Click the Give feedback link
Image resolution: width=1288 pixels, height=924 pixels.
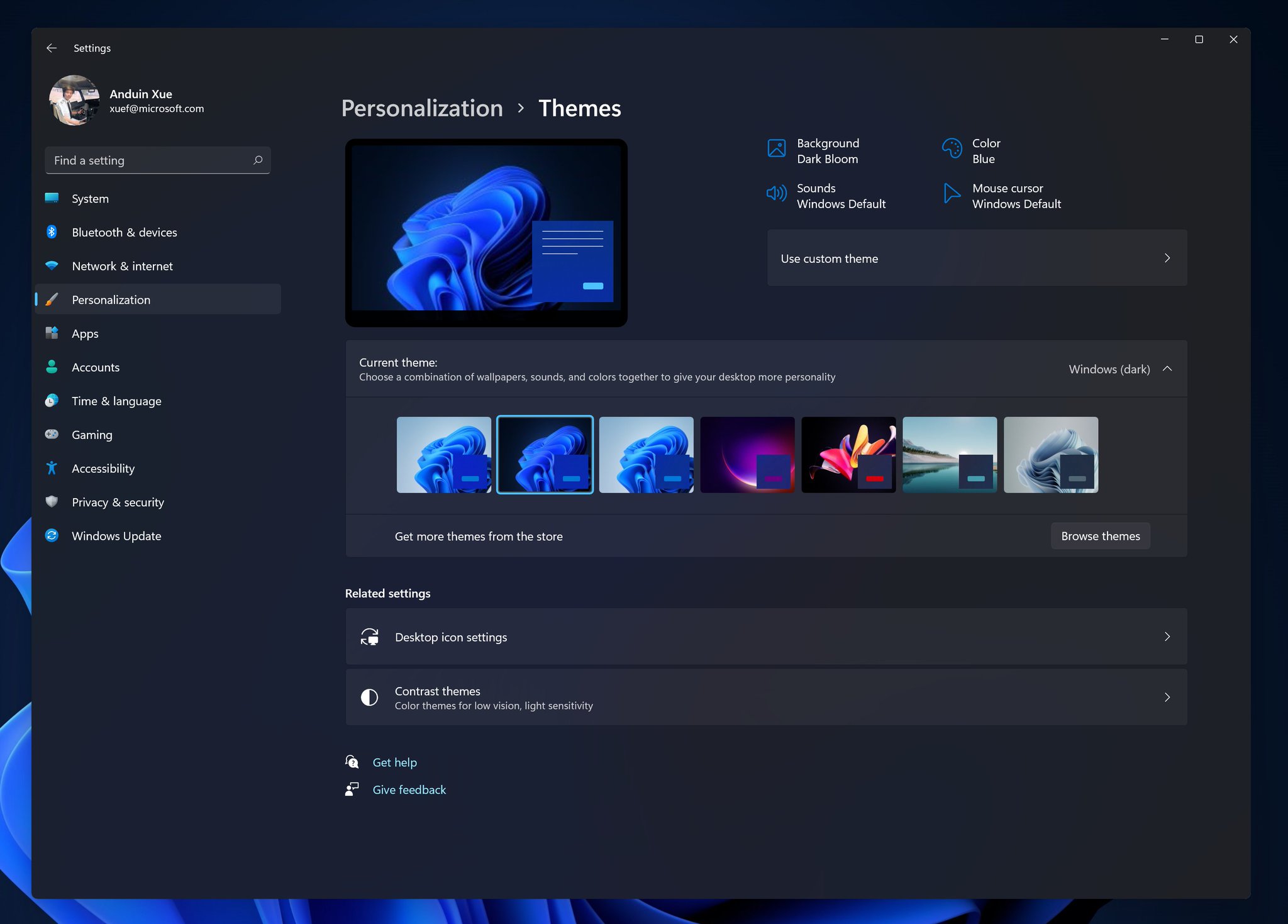coord(409,790)
